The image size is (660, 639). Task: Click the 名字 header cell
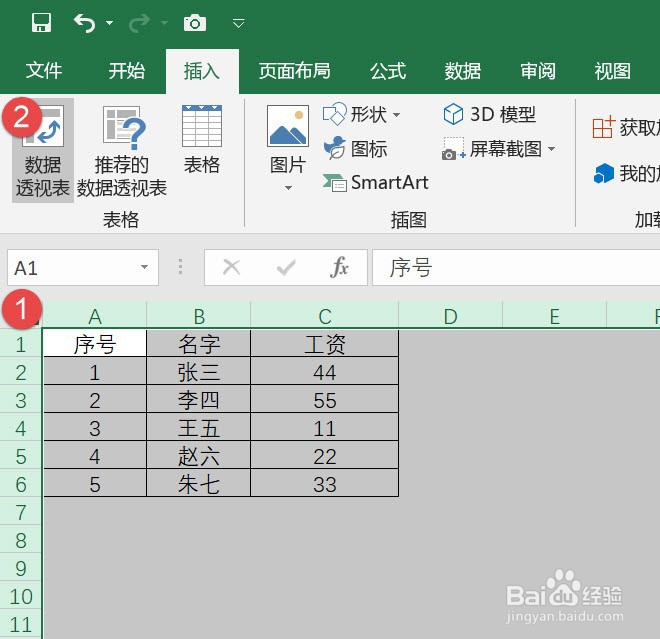coord(199,344)
